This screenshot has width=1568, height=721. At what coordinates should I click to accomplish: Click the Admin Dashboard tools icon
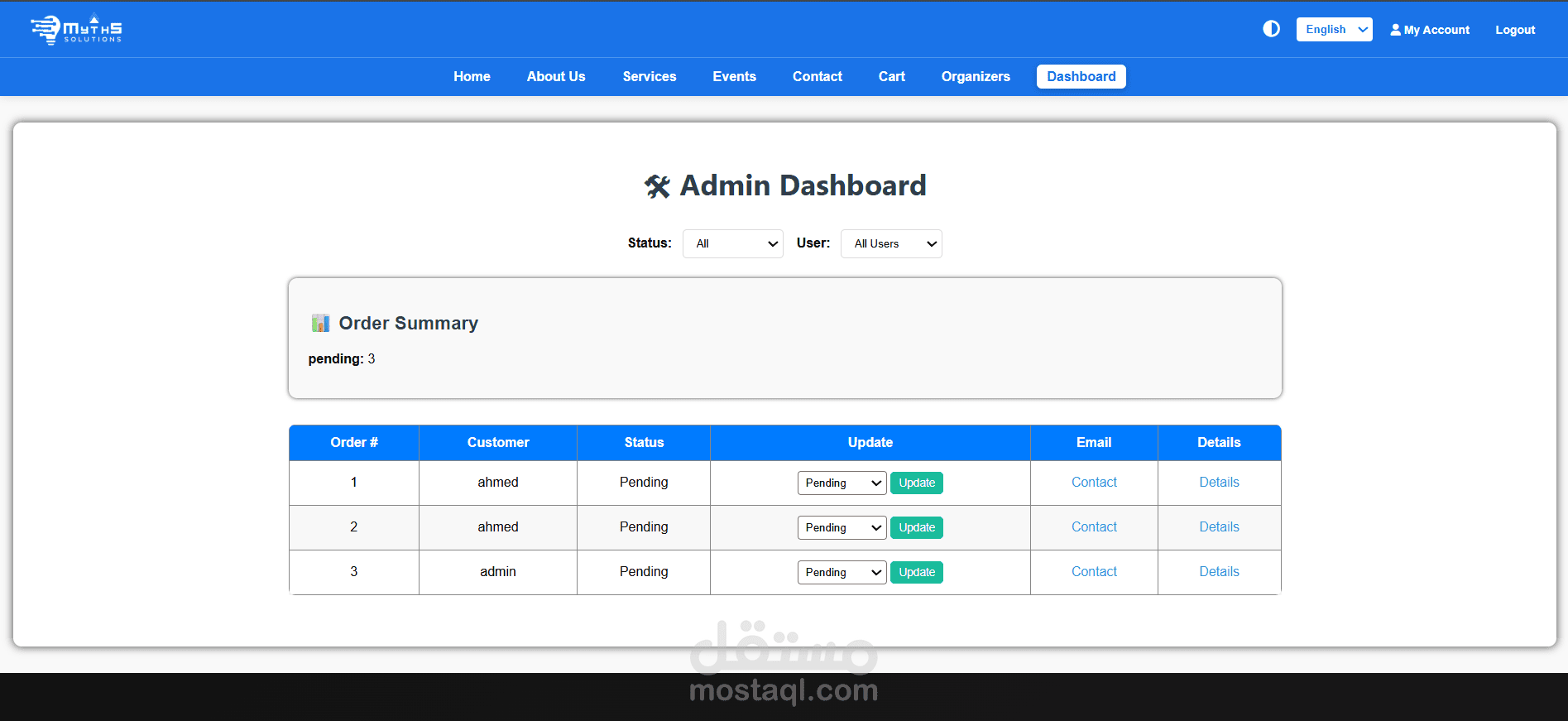click(x=658, y=186)
